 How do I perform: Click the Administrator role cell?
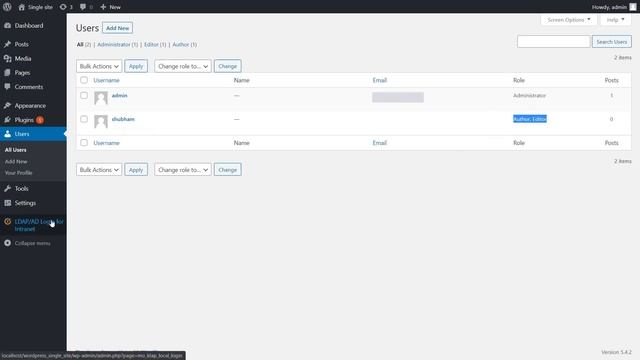529,96
